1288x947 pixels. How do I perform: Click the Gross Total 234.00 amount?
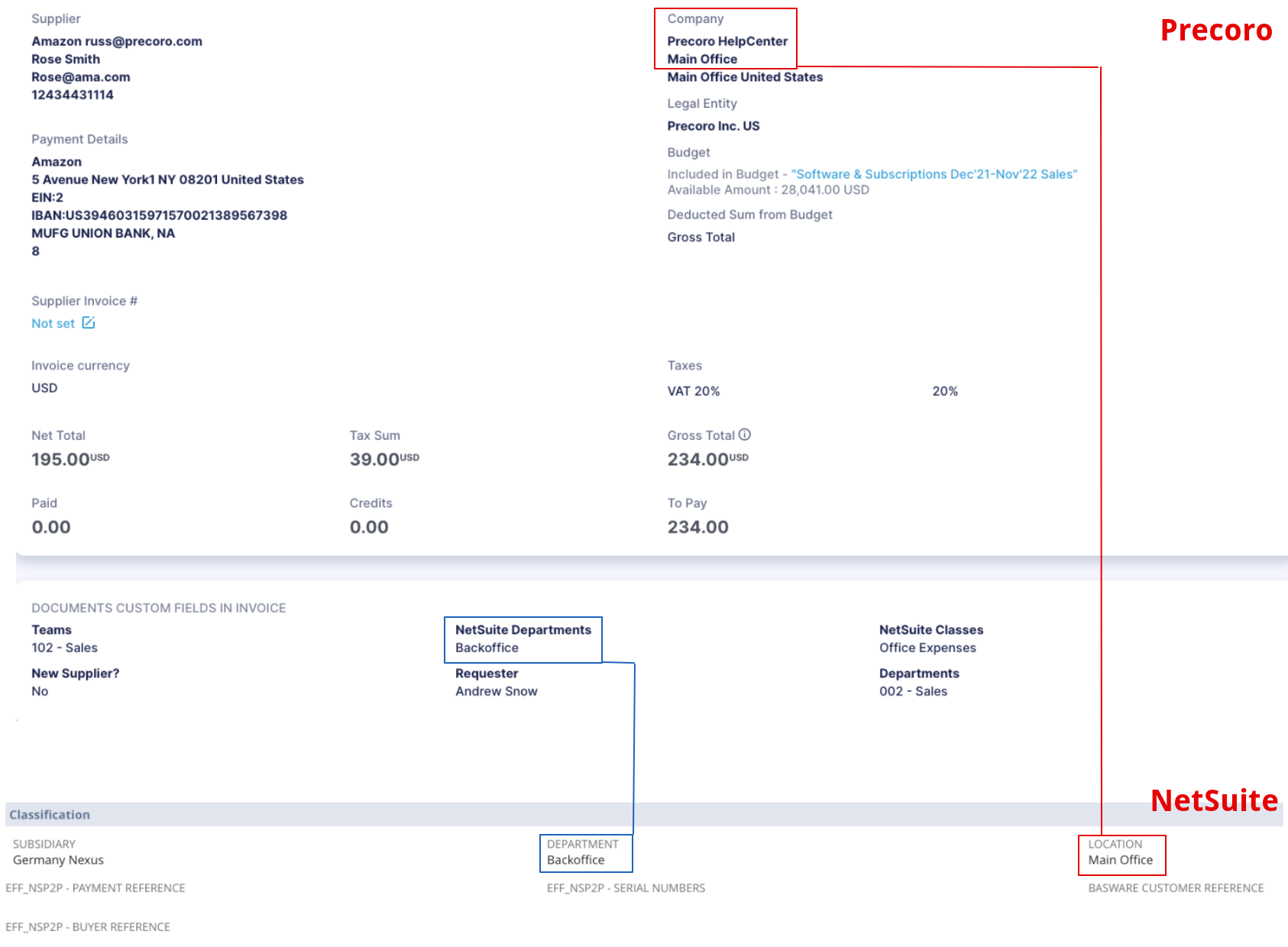tap(708, 459)
